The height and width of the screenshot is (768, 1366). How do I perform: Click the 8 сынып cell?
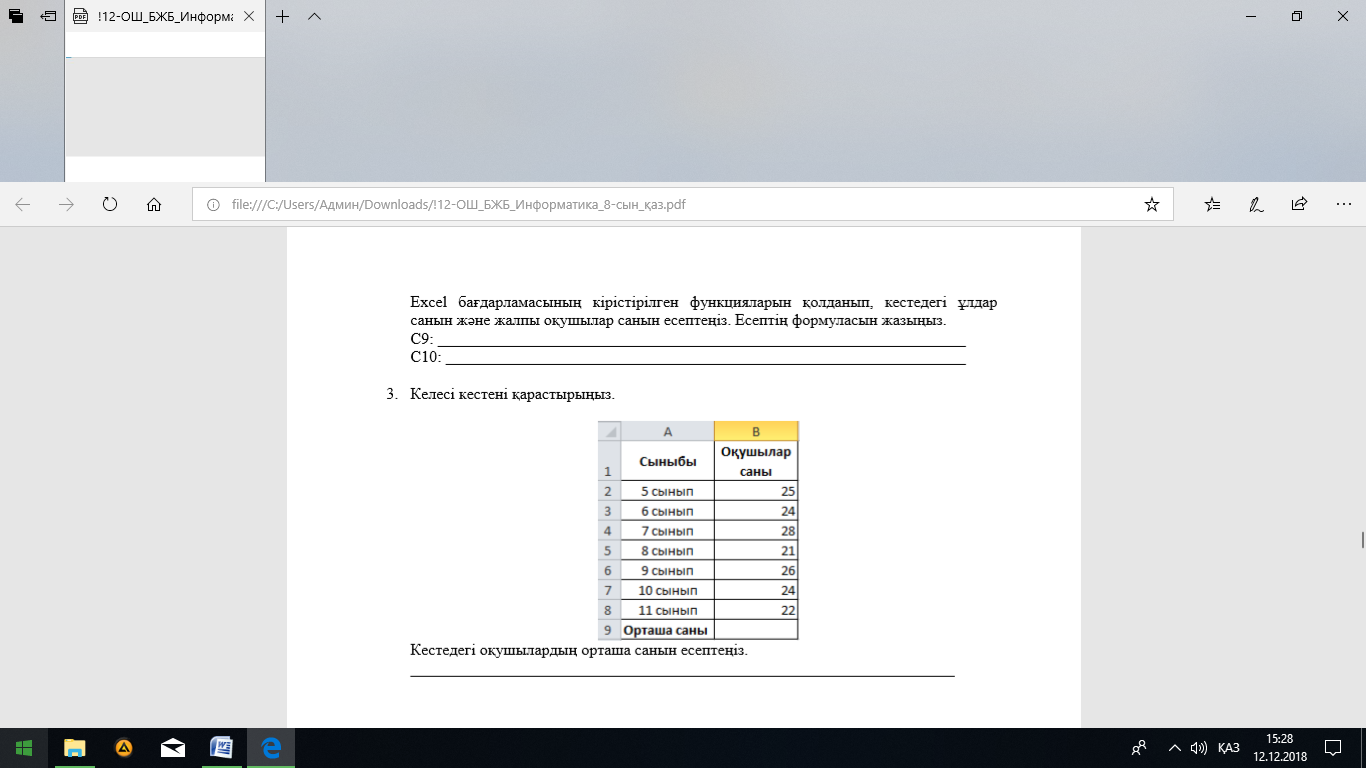coord(667,551)
